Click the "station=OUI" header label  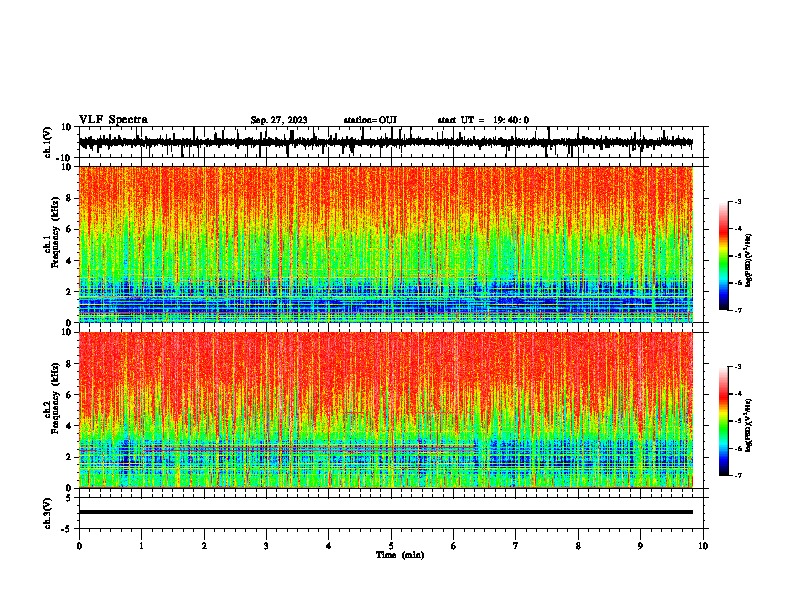click(370, 120)
